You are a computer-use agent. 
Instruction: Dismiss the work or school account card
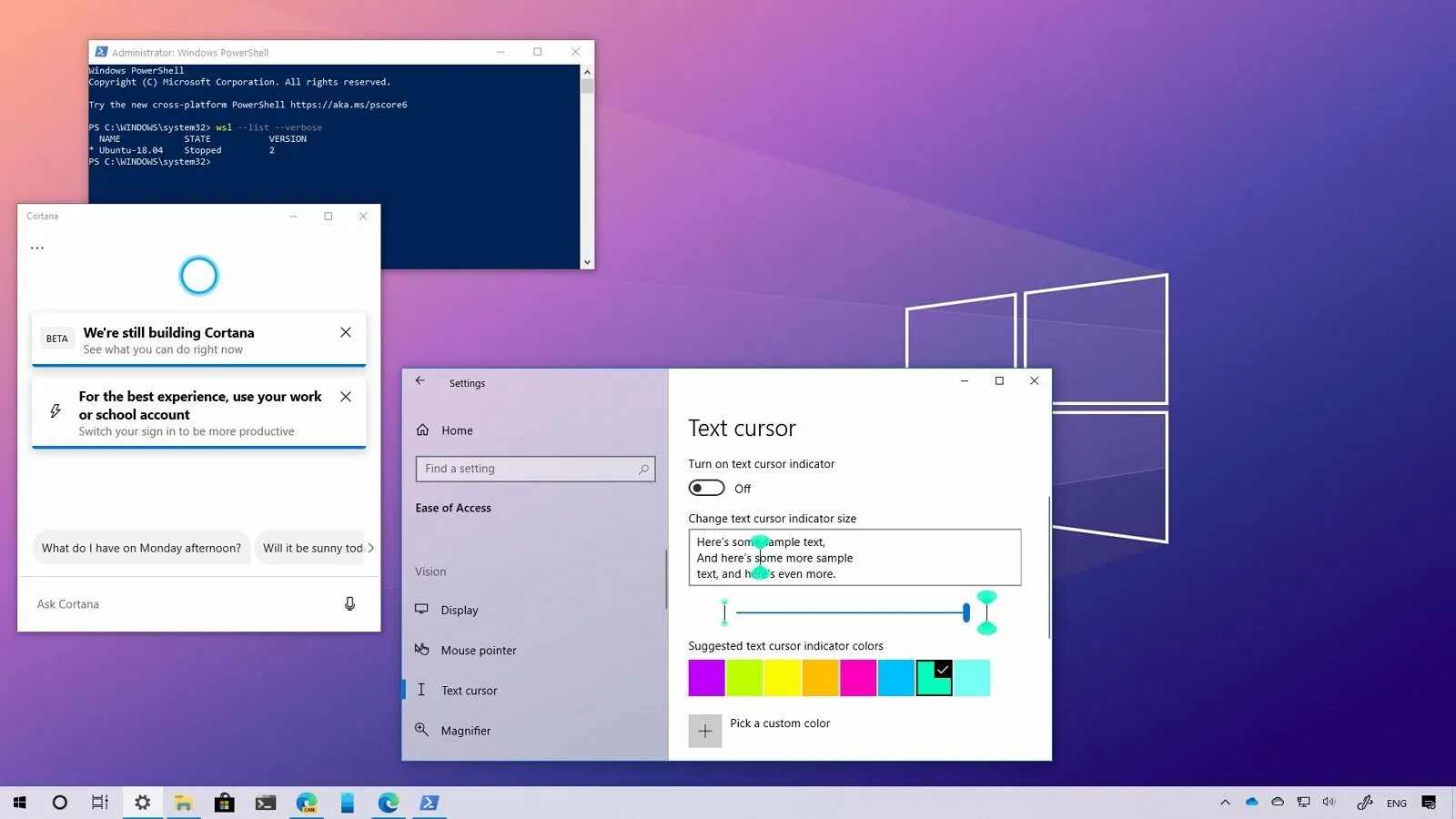point(346,397)
